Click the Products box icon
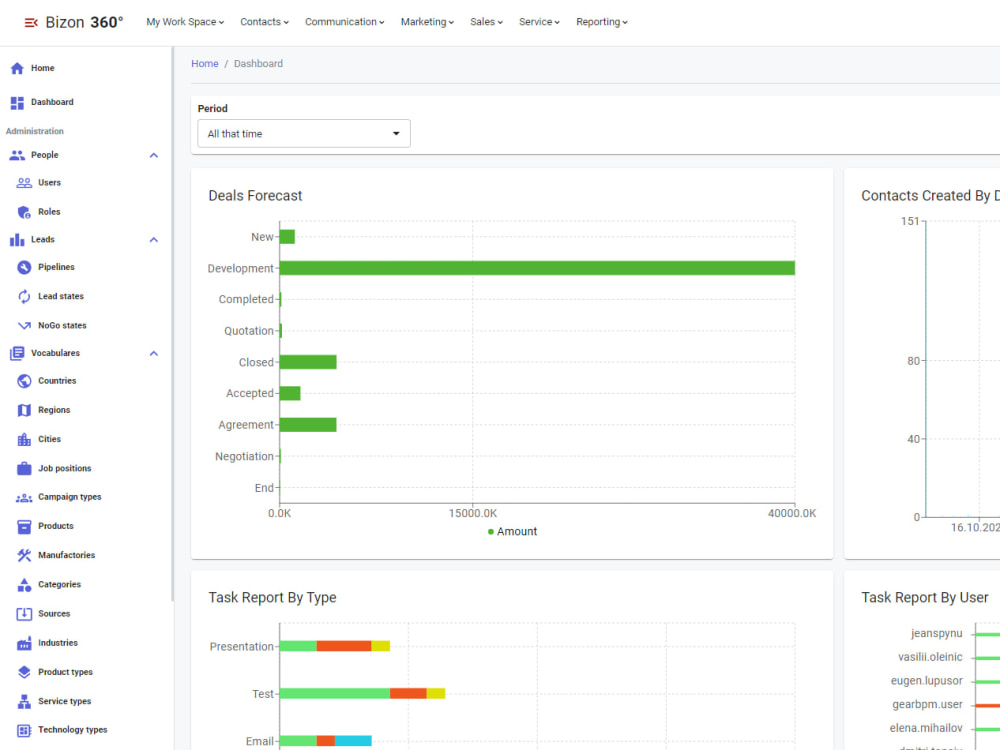 (x=24, y=527)
